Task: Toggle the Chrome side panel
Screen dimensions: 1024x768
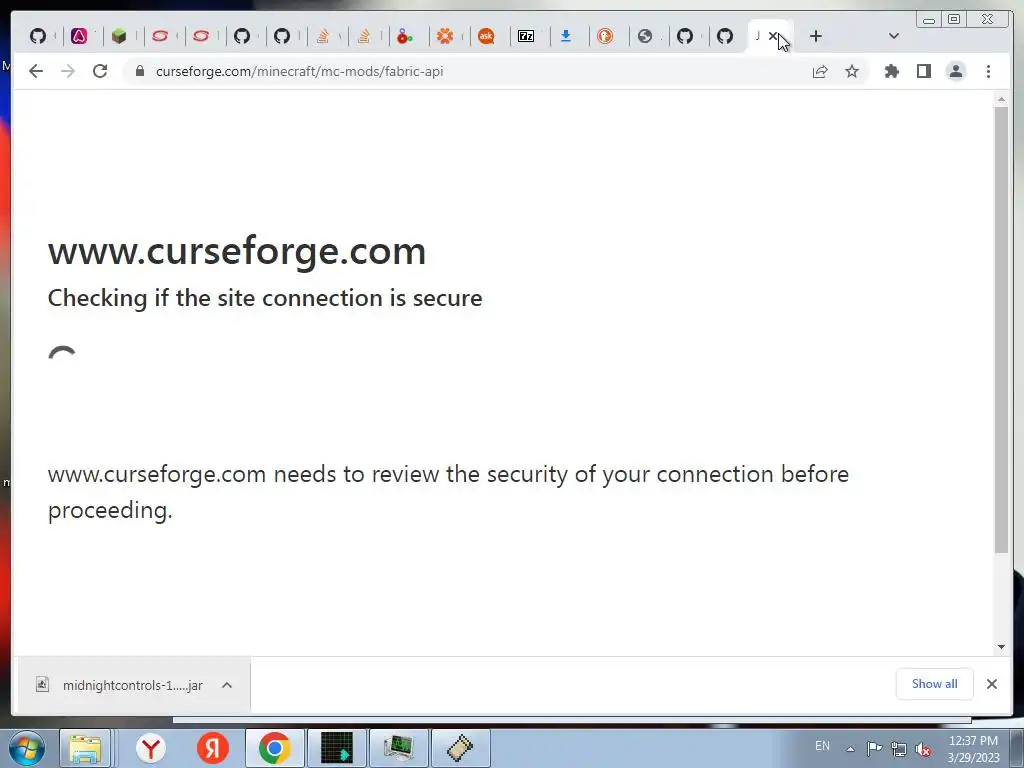Action: [923, 71]
